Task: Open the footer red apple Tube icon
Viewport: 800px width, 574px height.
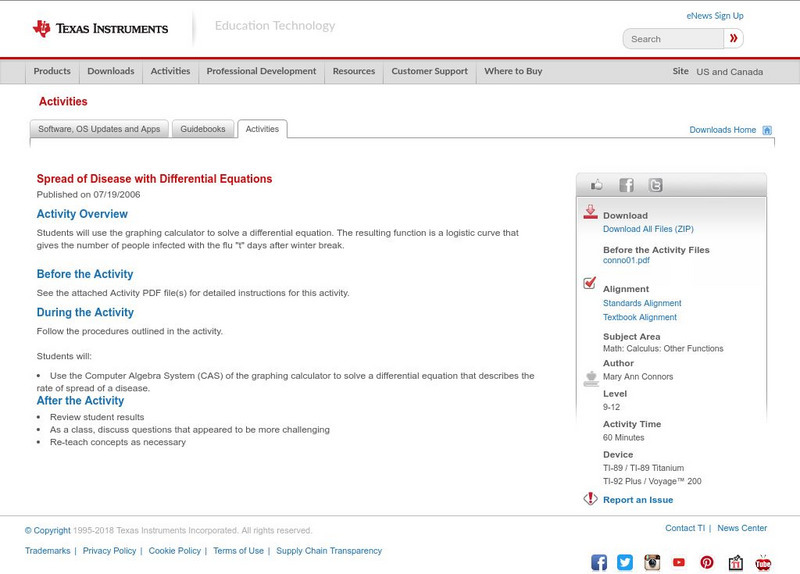Action: tap(763, 562)
